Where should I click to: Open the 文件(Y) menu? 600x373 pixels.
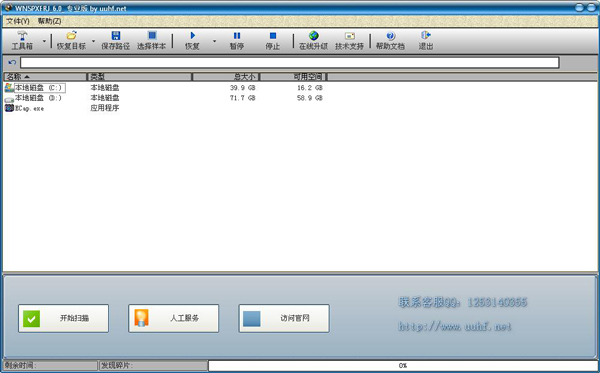[x=18, y=21]
